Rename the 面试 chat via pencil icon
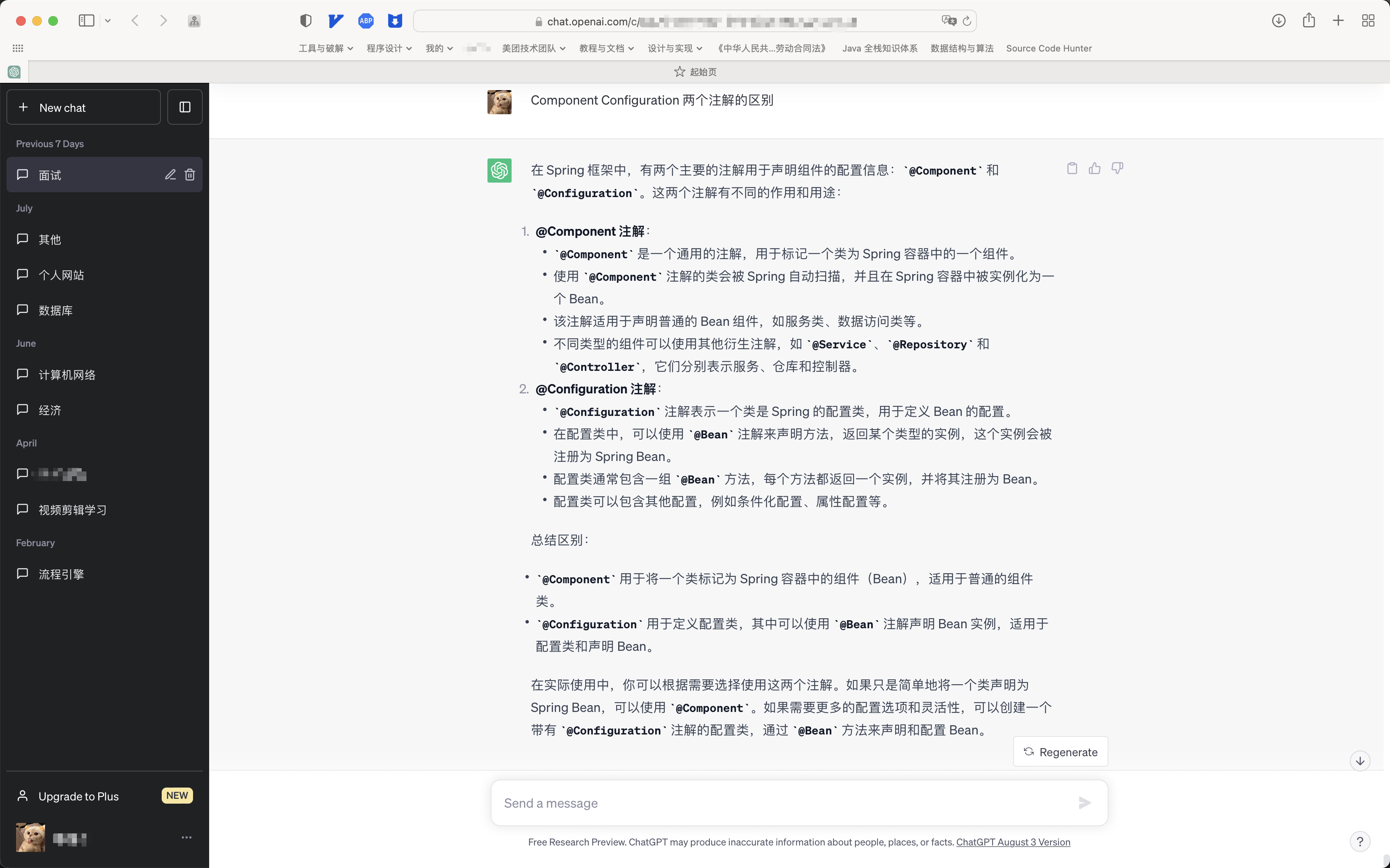 point(170,175)
